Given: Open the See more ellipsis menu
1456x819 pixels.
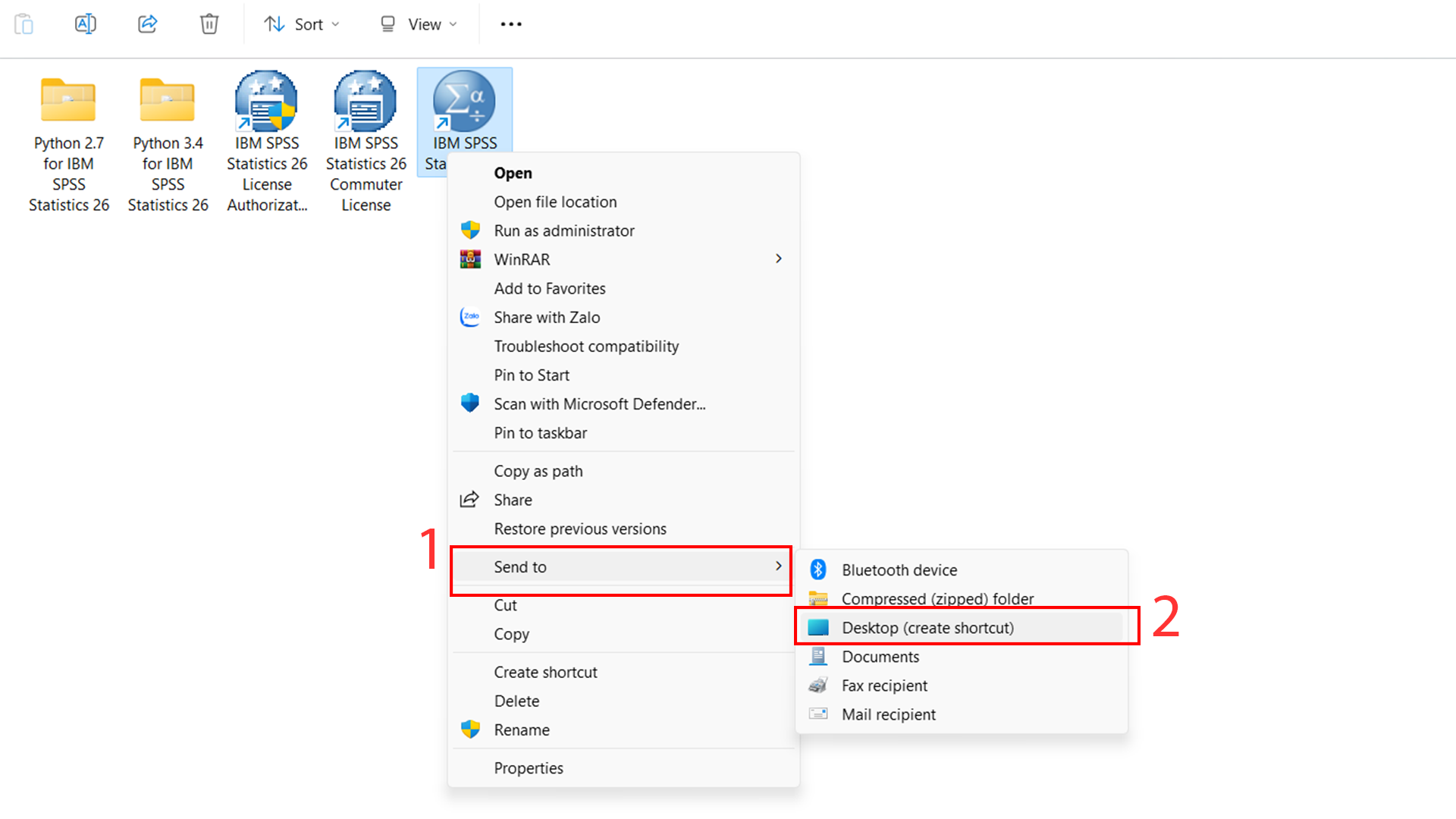Looking at the screenshot, I should [x=511, y=24].
